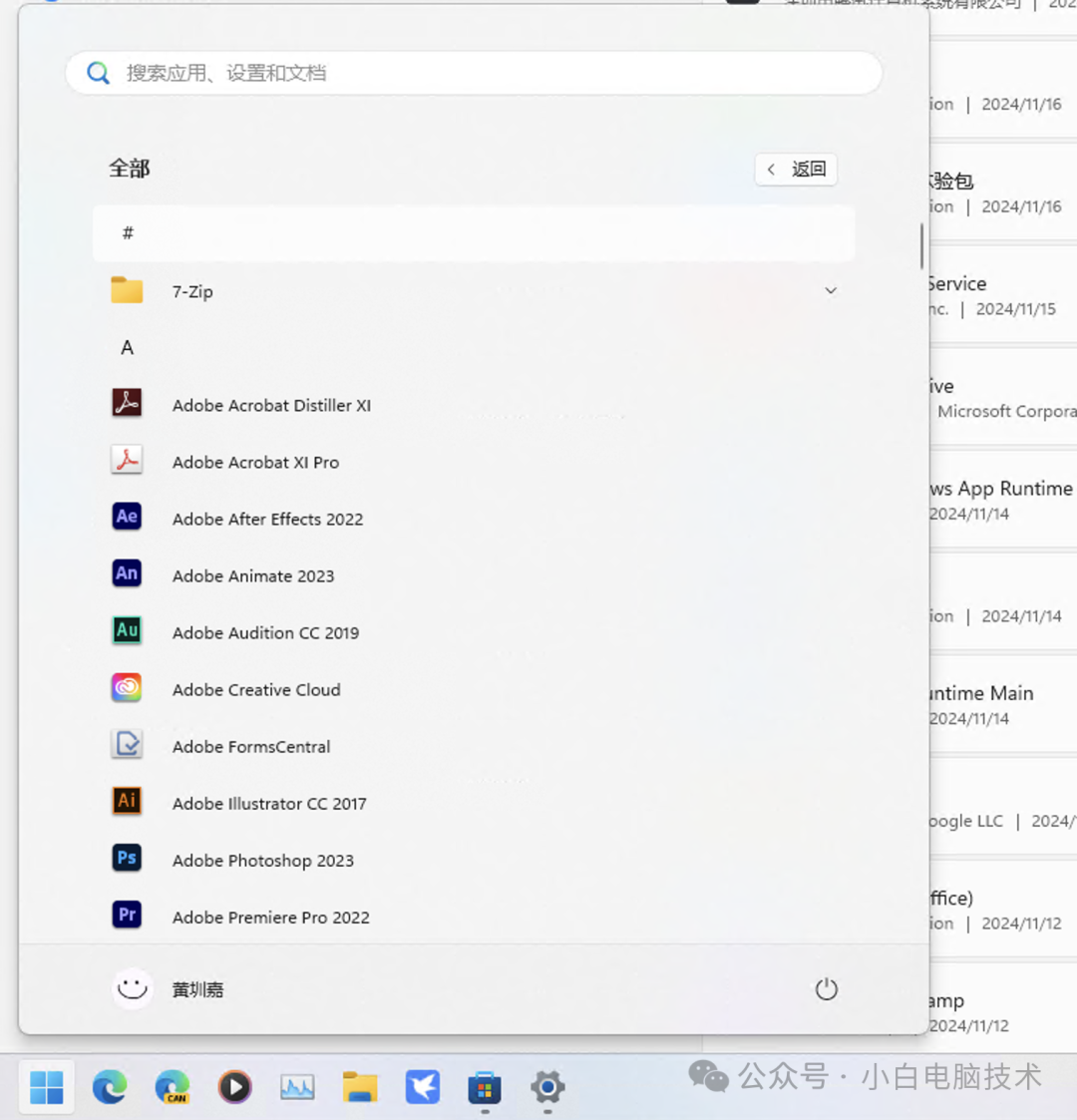Viewport: 1077px width, 1120px height.
Task: Select the Adobe Acrobat XI Pro label
Action: (255, 462)
